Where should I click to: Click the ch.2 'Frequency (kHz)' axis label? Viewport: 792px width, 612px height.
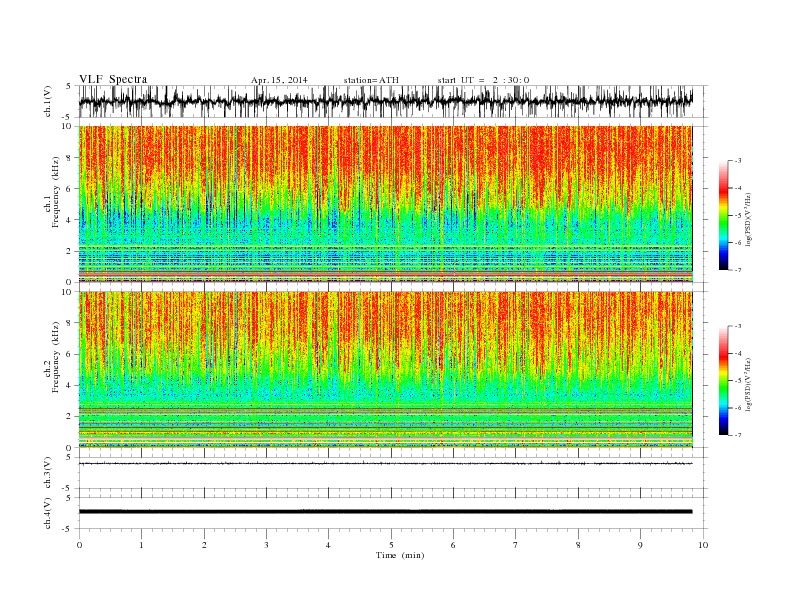56,356
